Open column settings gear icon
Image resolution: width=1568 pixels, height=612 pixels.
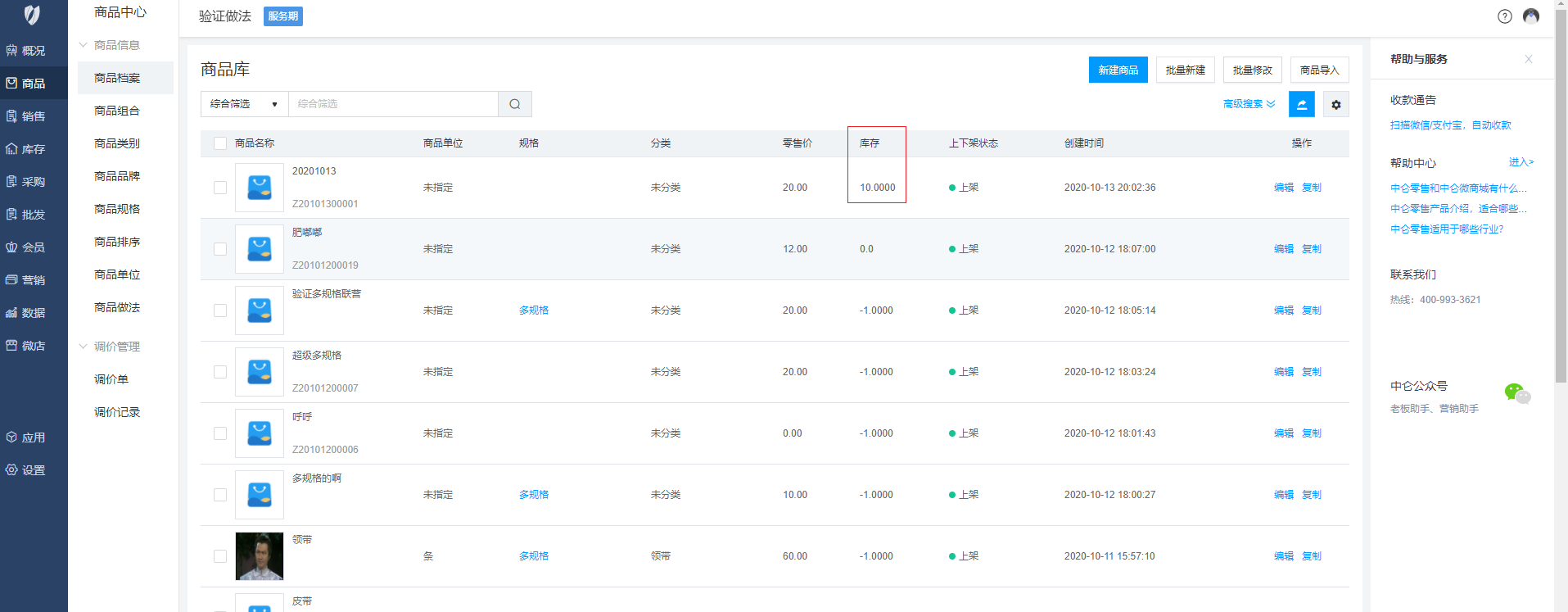coord(1335,104)
